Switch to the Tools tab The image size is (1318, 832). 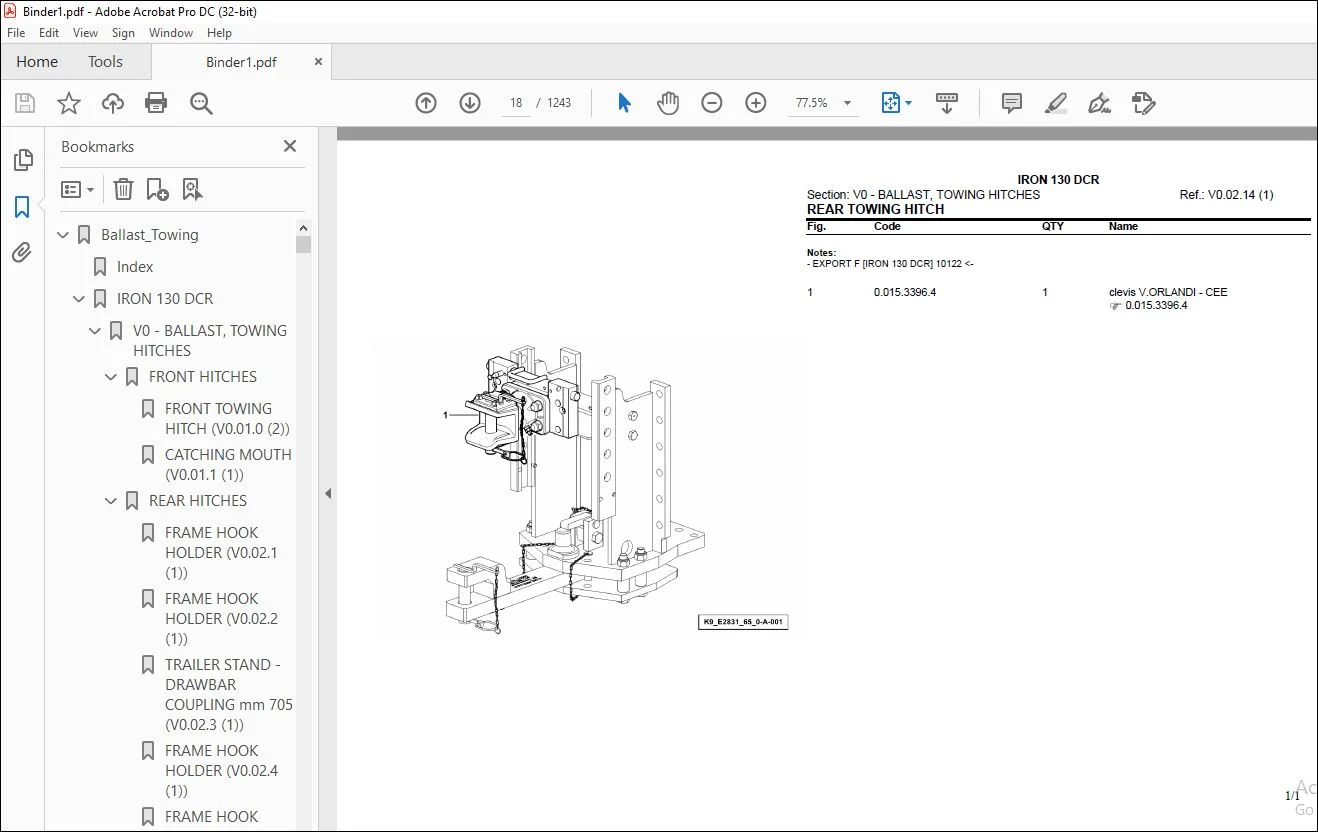click(x=105, y=62)
